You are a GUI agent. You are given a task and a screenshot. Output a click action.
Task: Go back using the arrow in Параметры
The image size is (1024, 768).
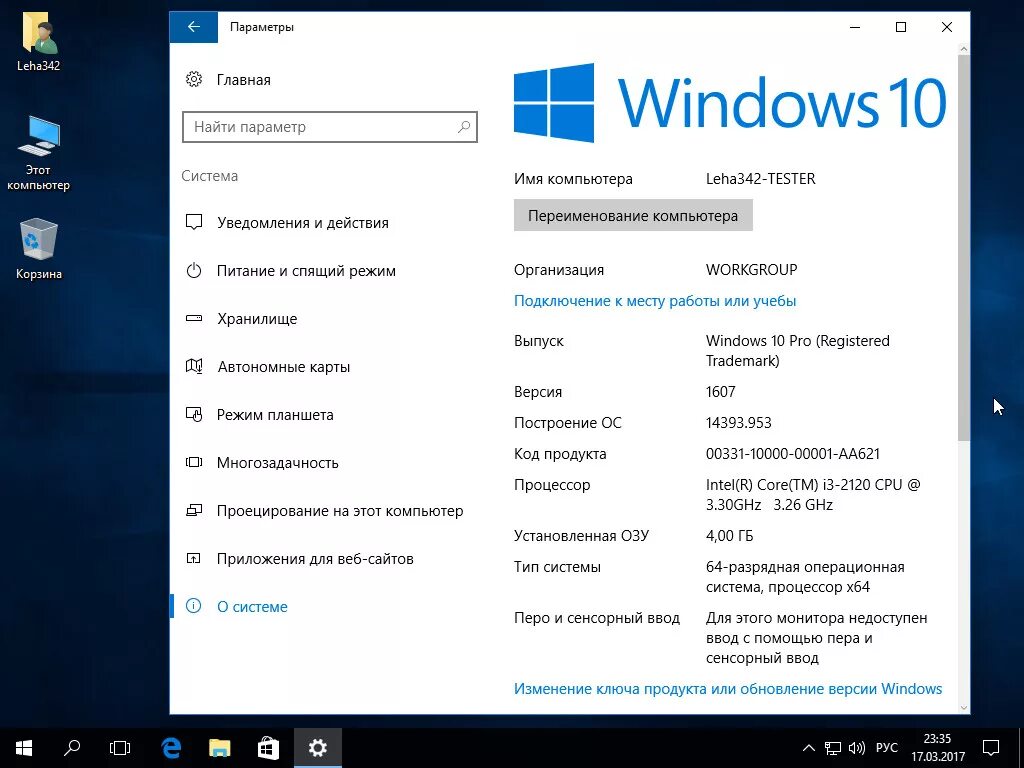pos(193,27)
